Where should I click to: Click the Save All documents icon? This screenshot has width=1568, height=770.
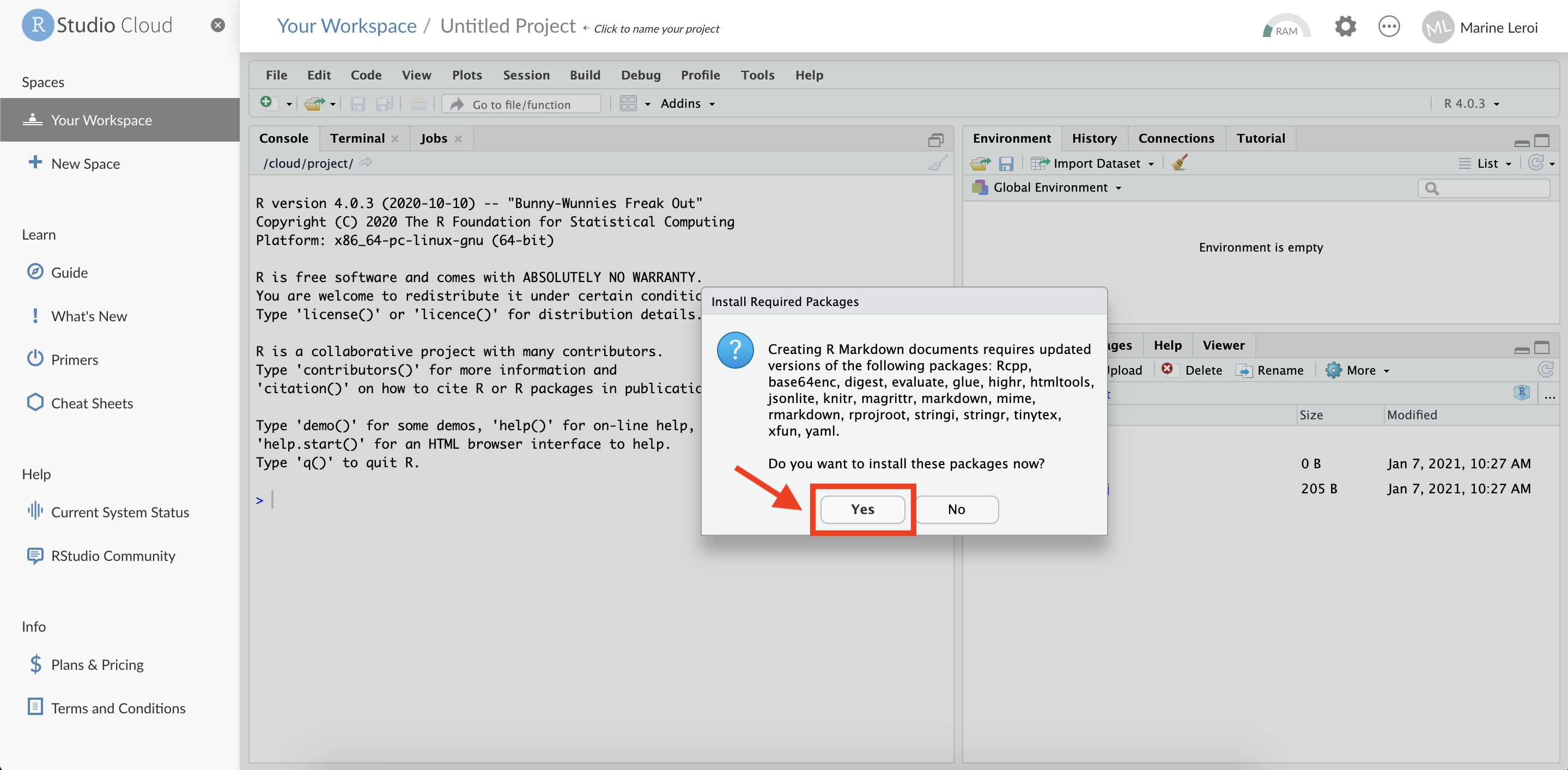[384, 104]
